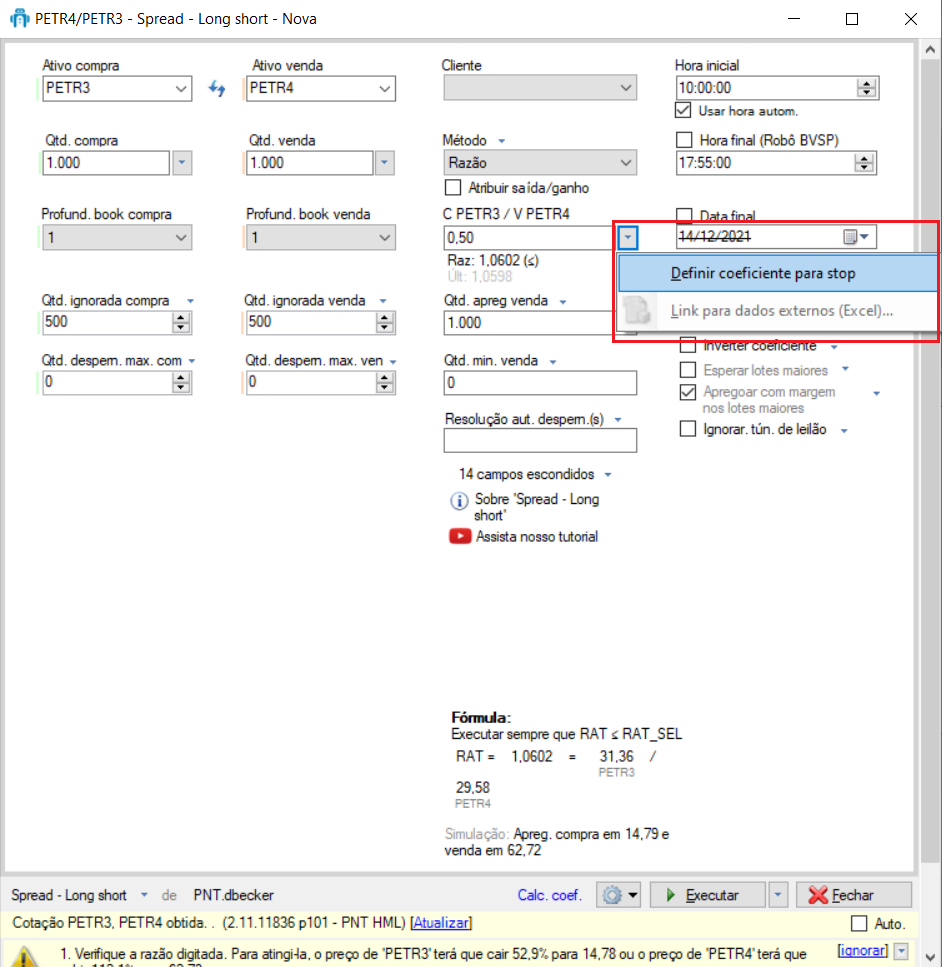Click the coefficient 0,50 input field
The image size is (942, 967).
tap(530, 237)
